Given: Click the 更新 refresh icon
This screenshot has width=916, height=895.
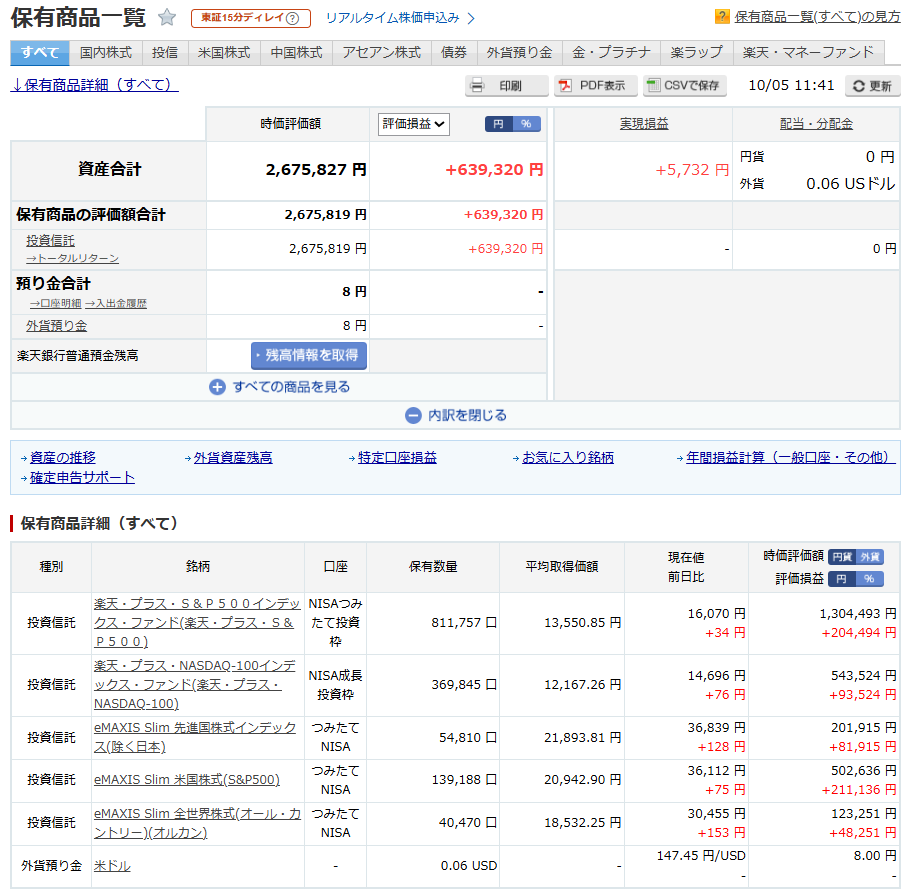Looking at the screenshot, I should 858,87.
